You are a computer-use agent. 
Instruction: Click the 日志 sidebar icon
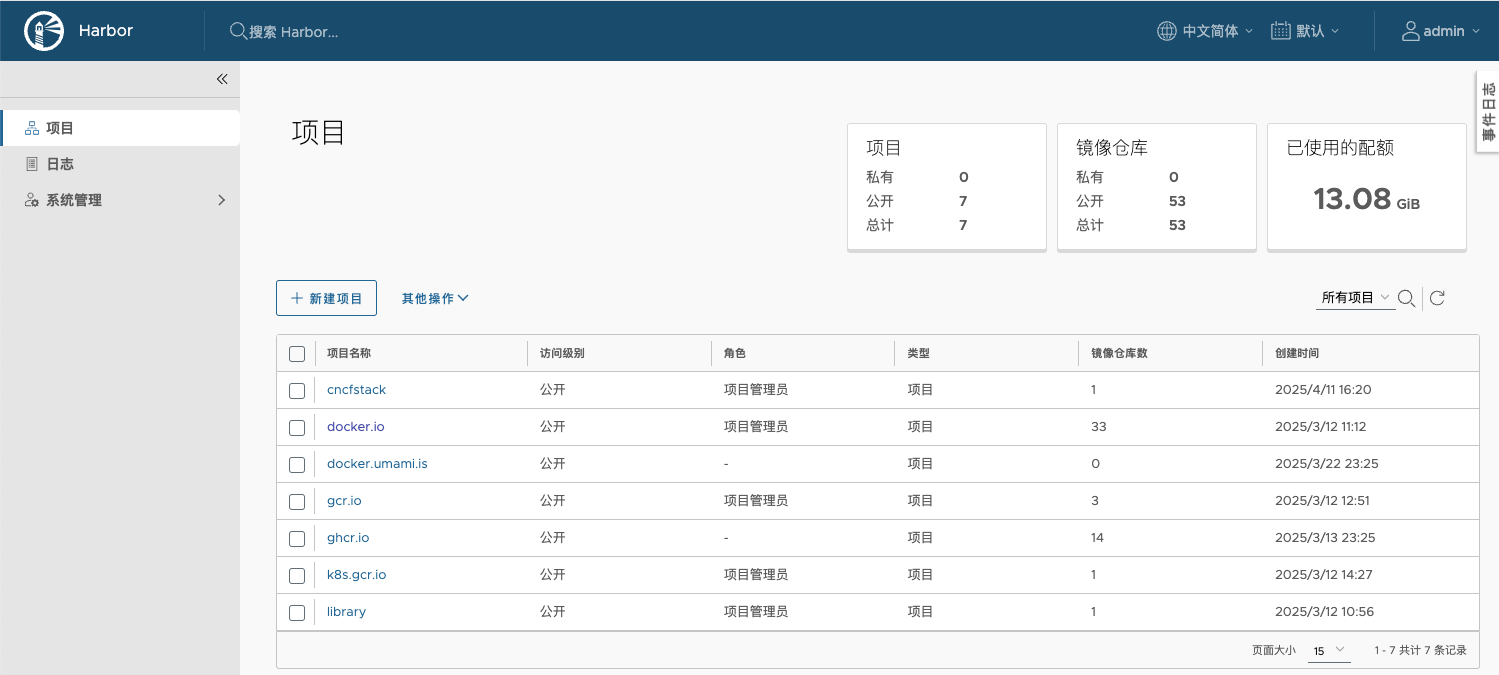point(31,164)
